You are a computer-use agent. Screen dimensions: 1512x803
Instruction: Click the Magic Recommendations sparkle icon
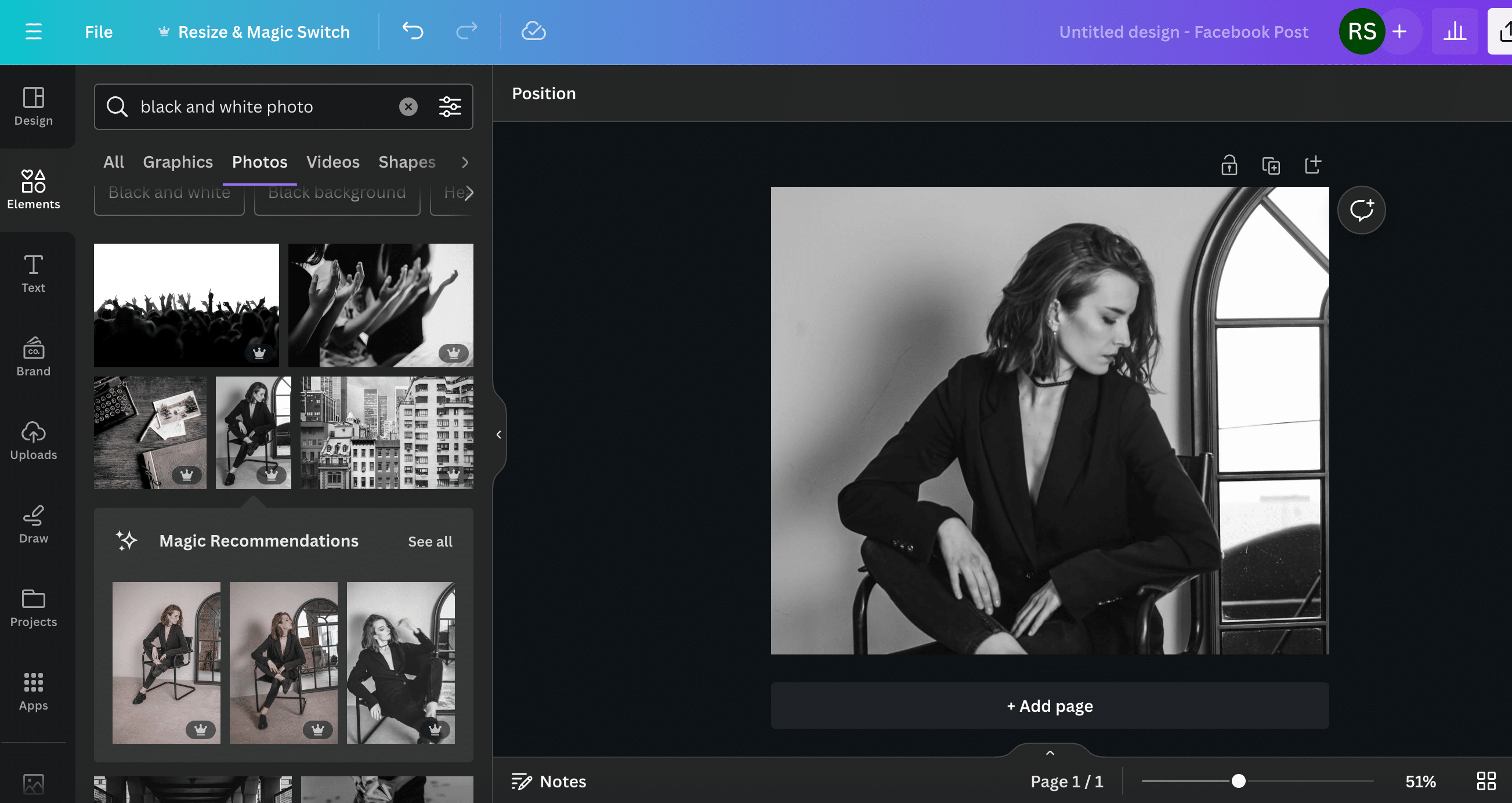(x=126, y=540)
